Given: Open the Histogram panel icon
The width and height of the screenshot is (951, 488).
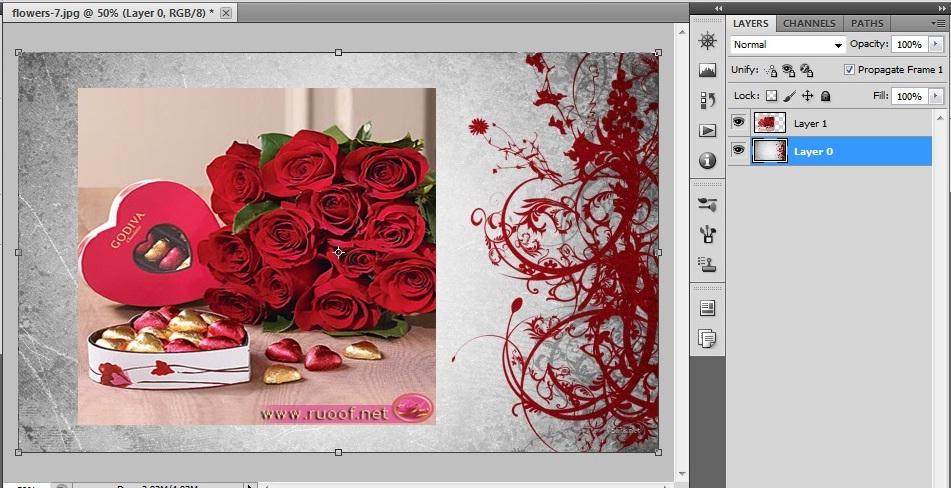Looking at the screenshot, I should click(x=708, y=71).
